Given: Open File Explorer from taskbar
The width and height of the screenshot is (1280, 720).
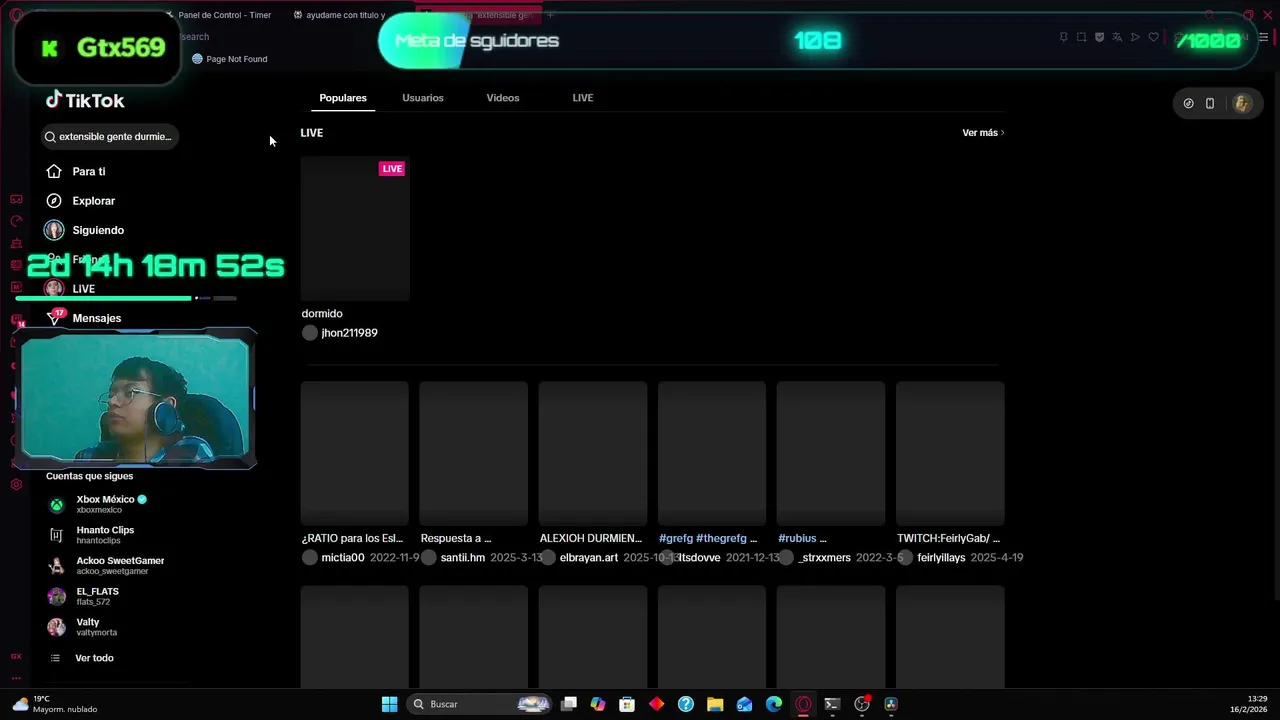Looking at the screenshot, I should 715,704.
